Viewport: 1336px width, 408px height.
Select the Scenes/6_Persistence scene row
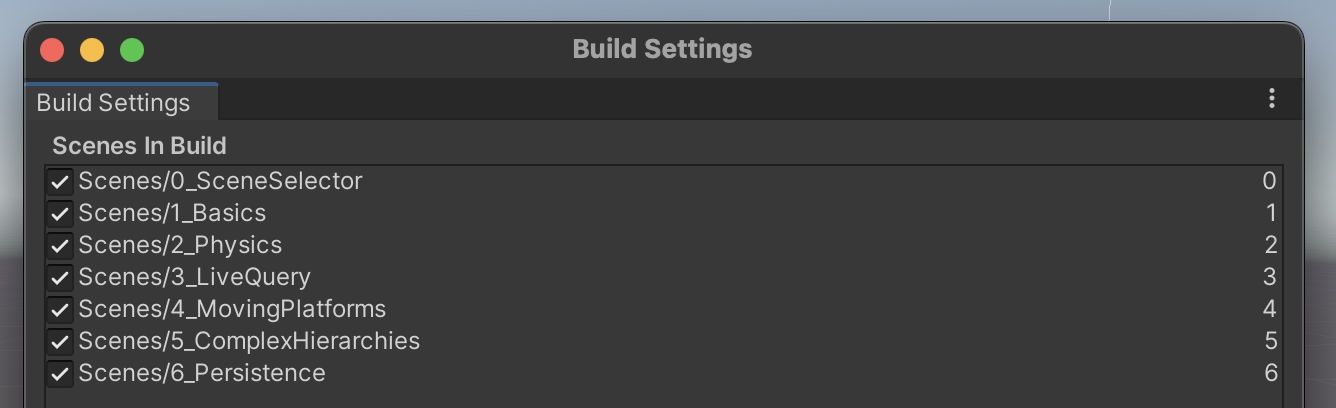coord(202,373)
